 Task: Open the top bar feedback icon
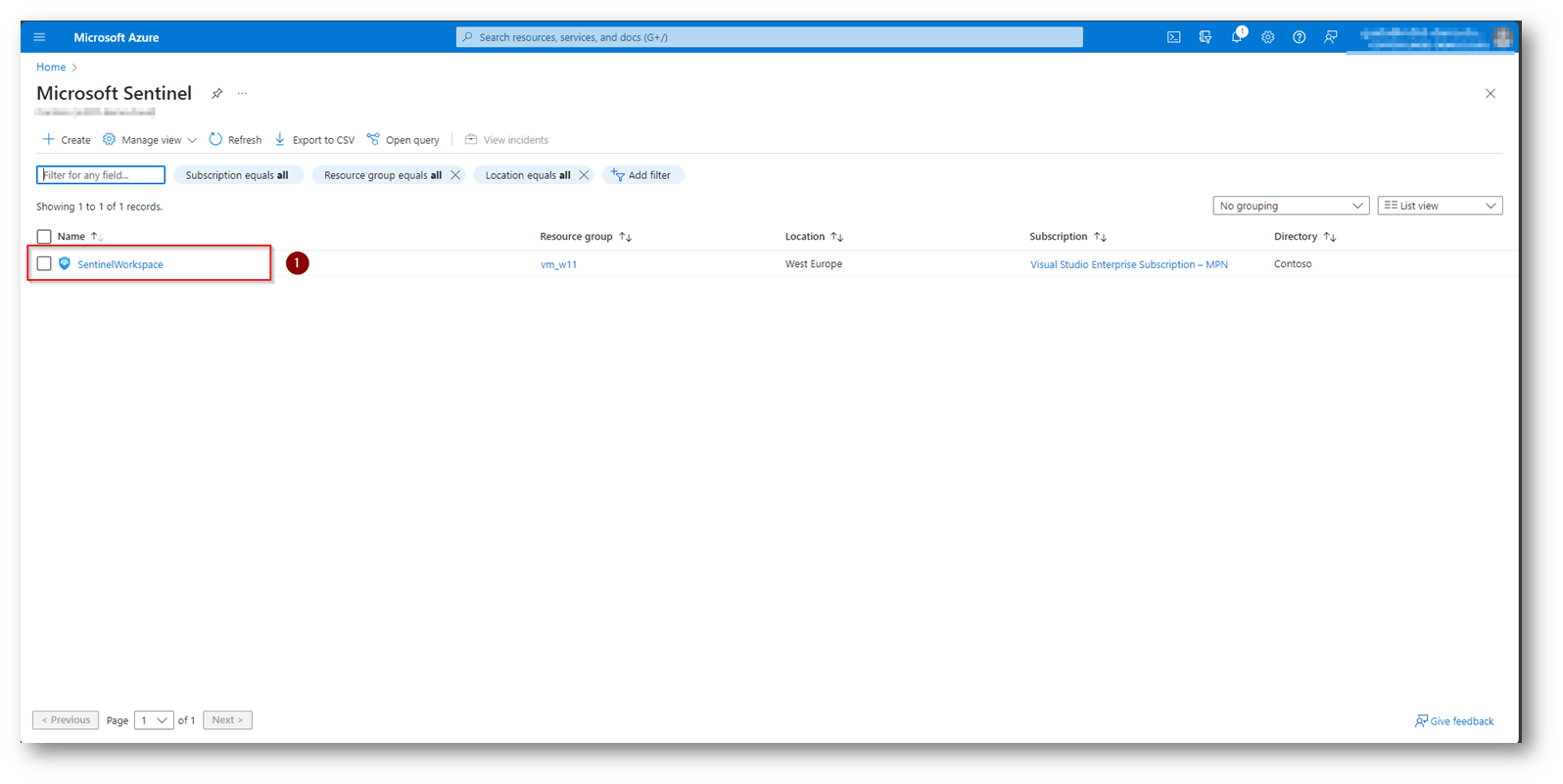1330,37
